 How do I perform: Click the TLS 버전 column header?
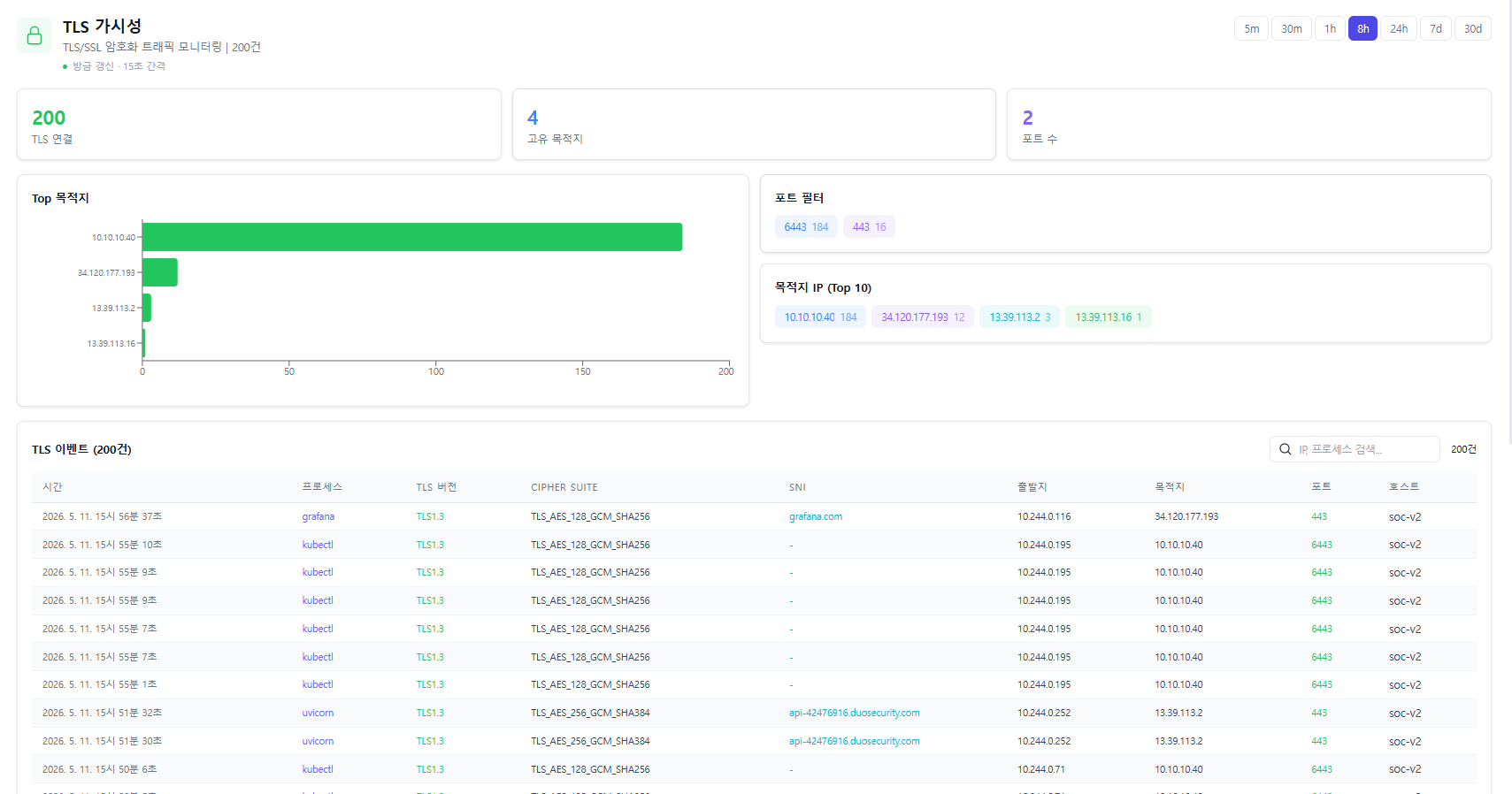click(x=436, y=487)
